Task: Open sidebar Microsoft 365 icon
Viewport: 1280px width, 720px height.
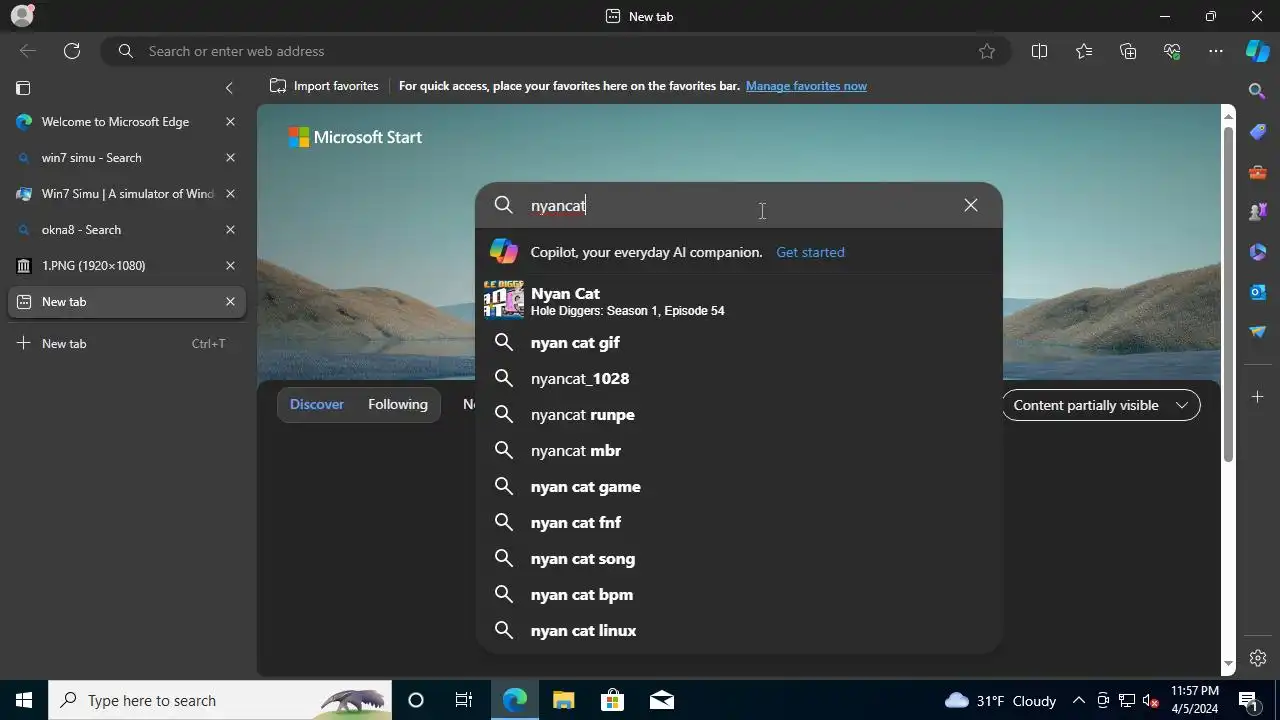Action: coord(1258,252)
